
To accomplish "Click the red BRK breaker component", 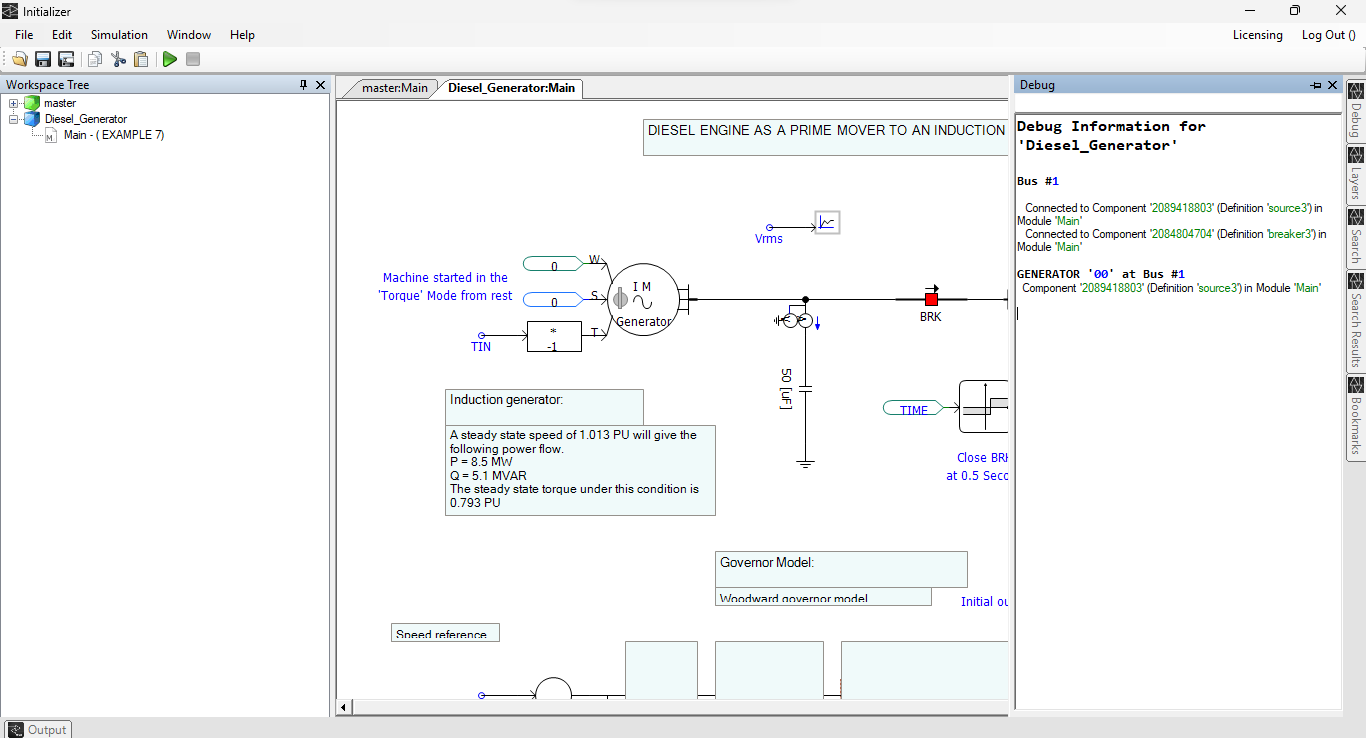I will [931, 299].
